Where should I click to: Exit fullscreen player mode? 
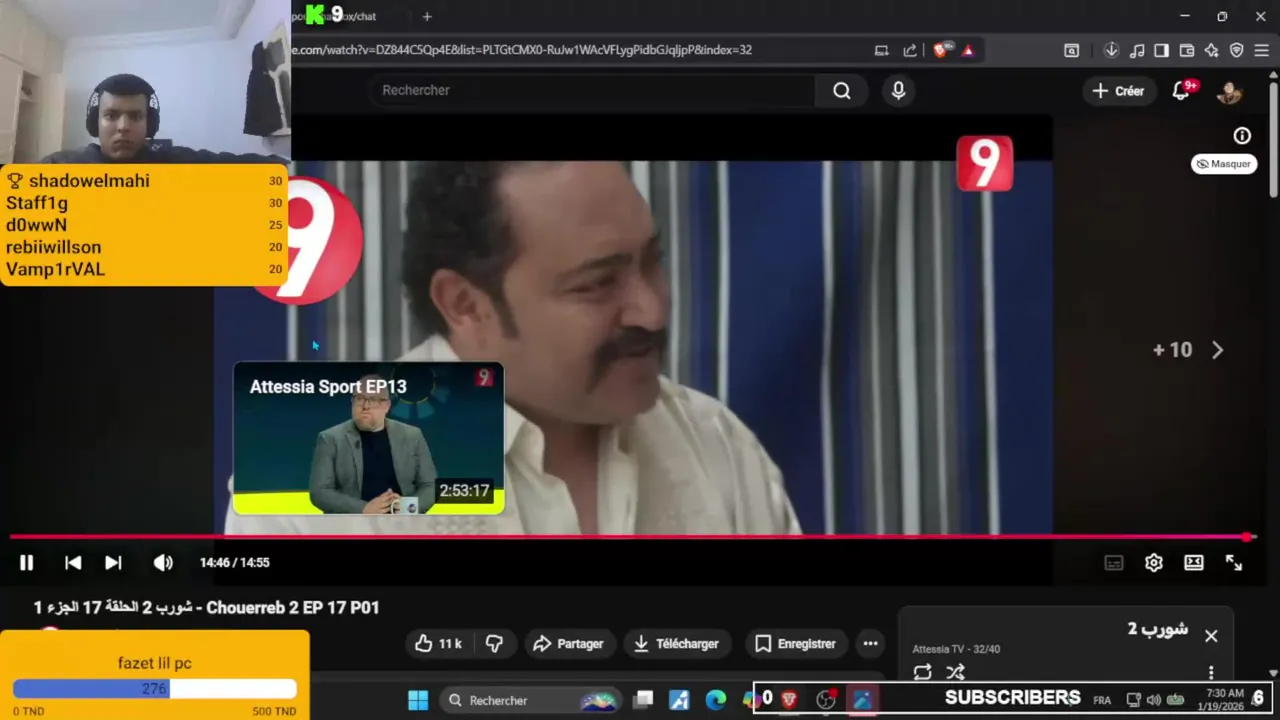1234,563
